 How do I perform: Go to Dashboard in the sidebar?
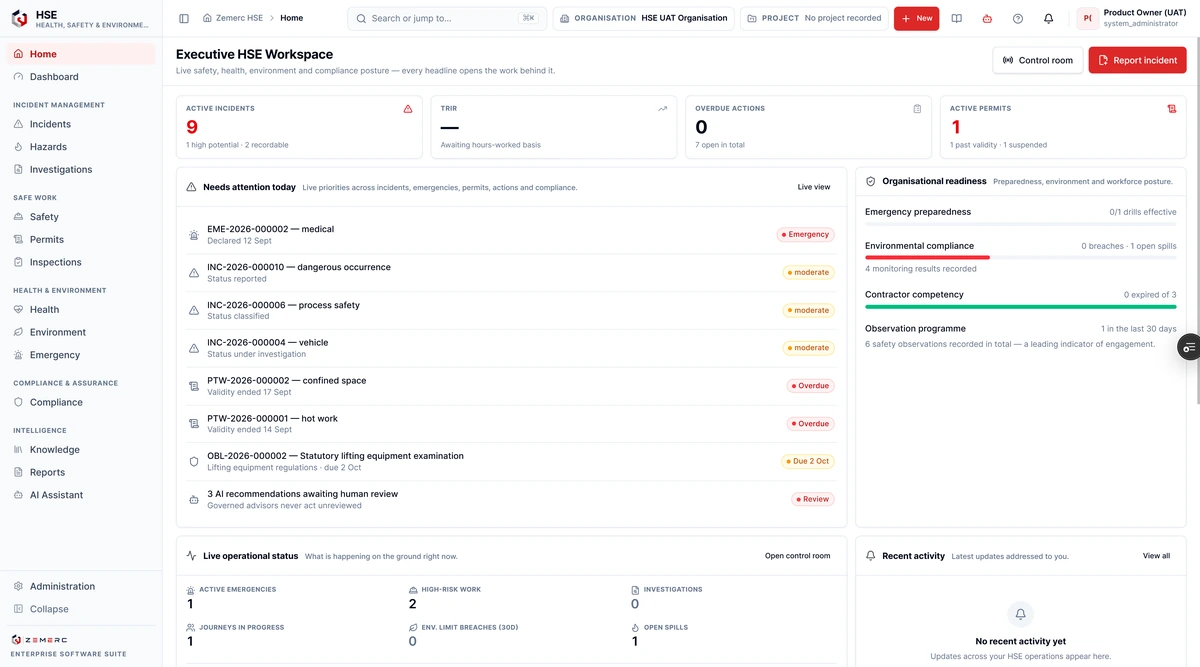81,77
